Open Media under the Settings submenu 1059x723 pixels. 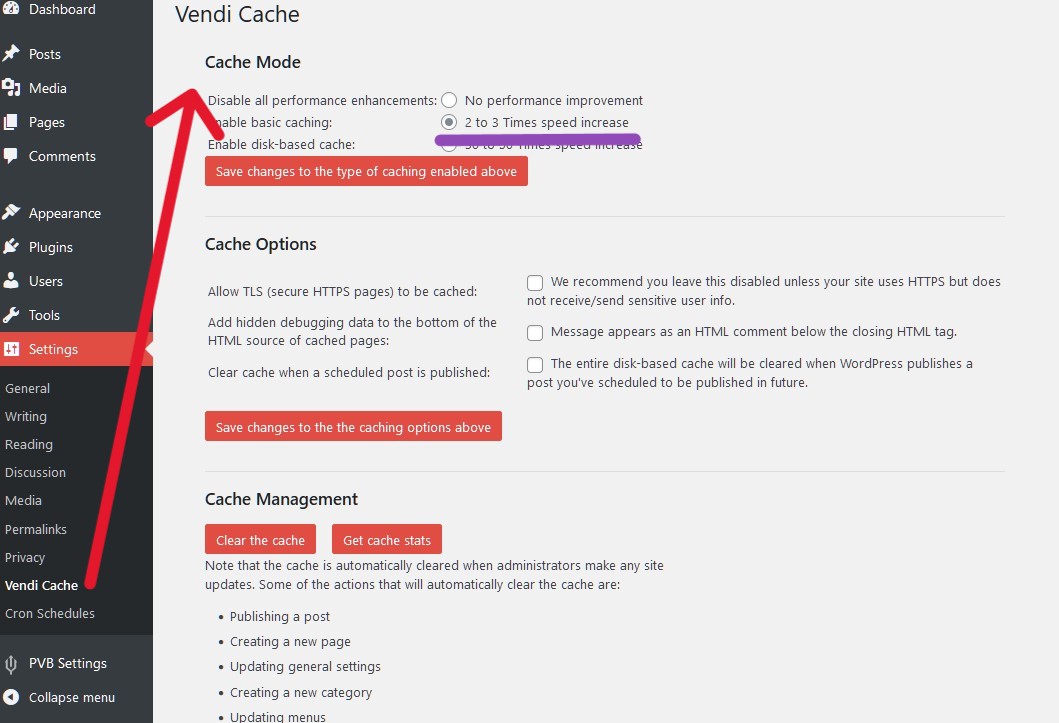(24, 500)
